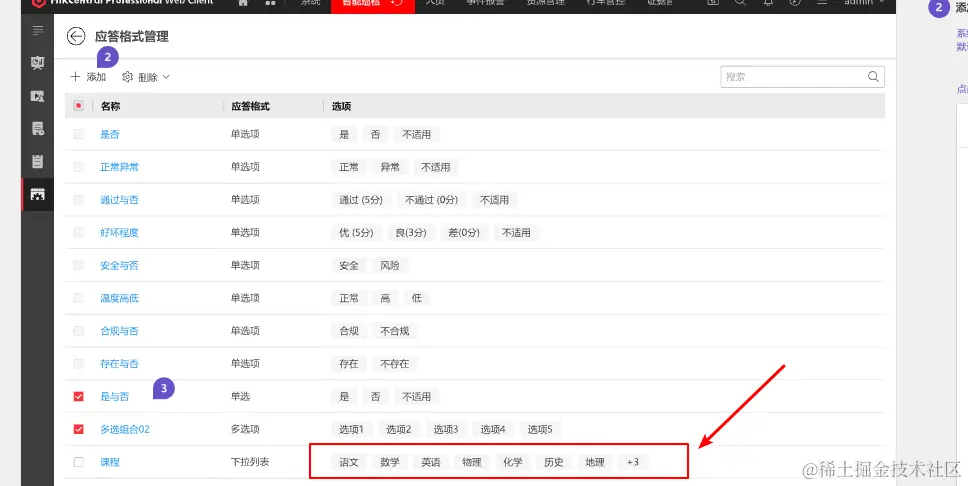Viewport: 968px width, 486px height.
Task: Check the box for row 安全与否
Action: (78, 265)
